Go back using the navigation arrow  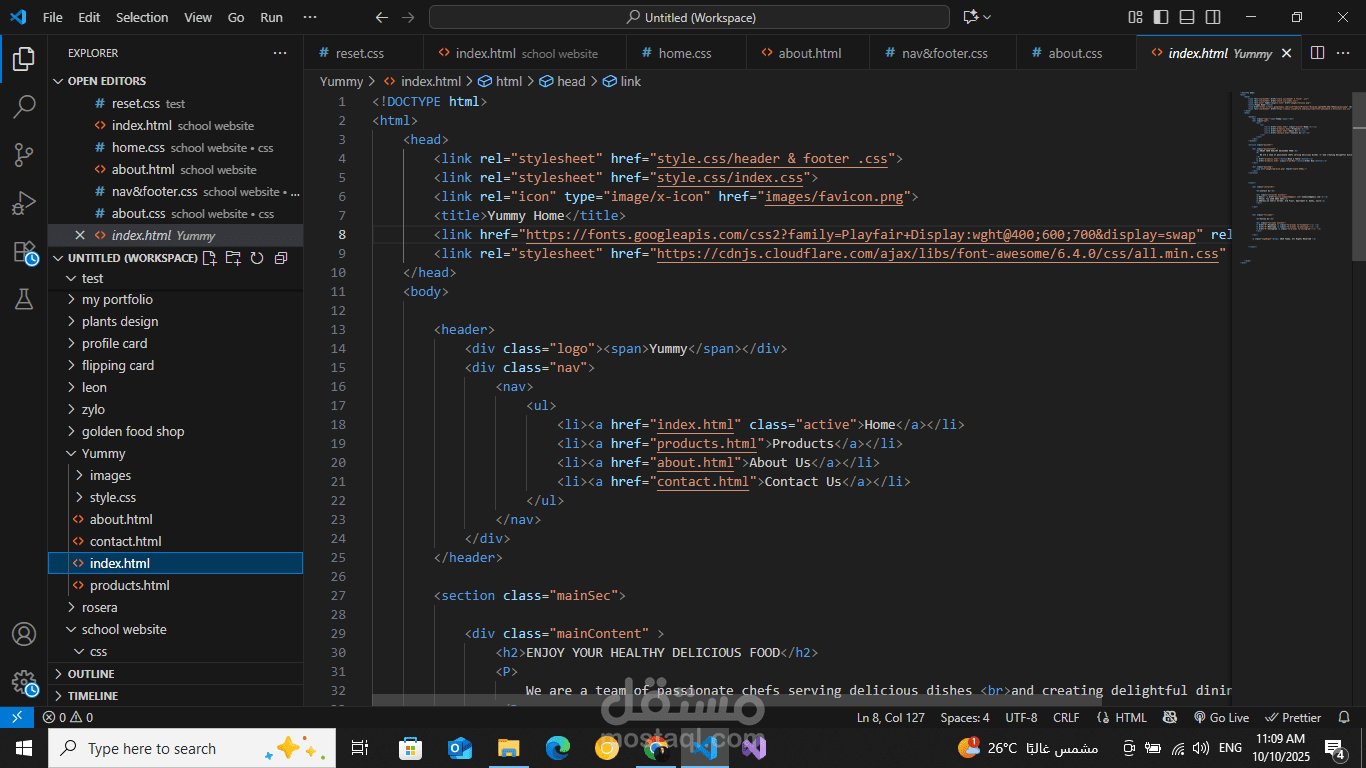click(381, 17)
